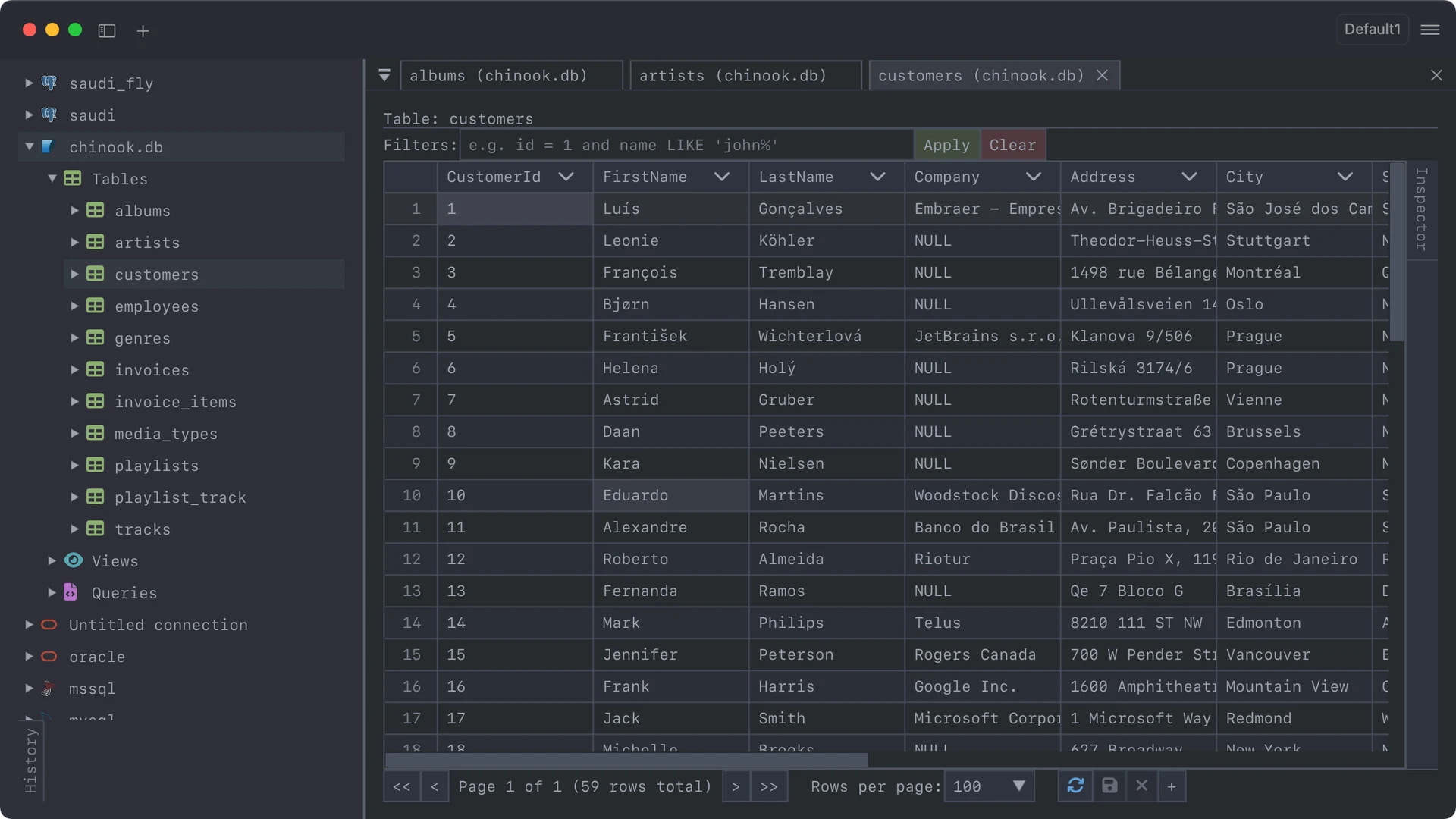
Task: Open the History side tab
Action: (31, 760)
